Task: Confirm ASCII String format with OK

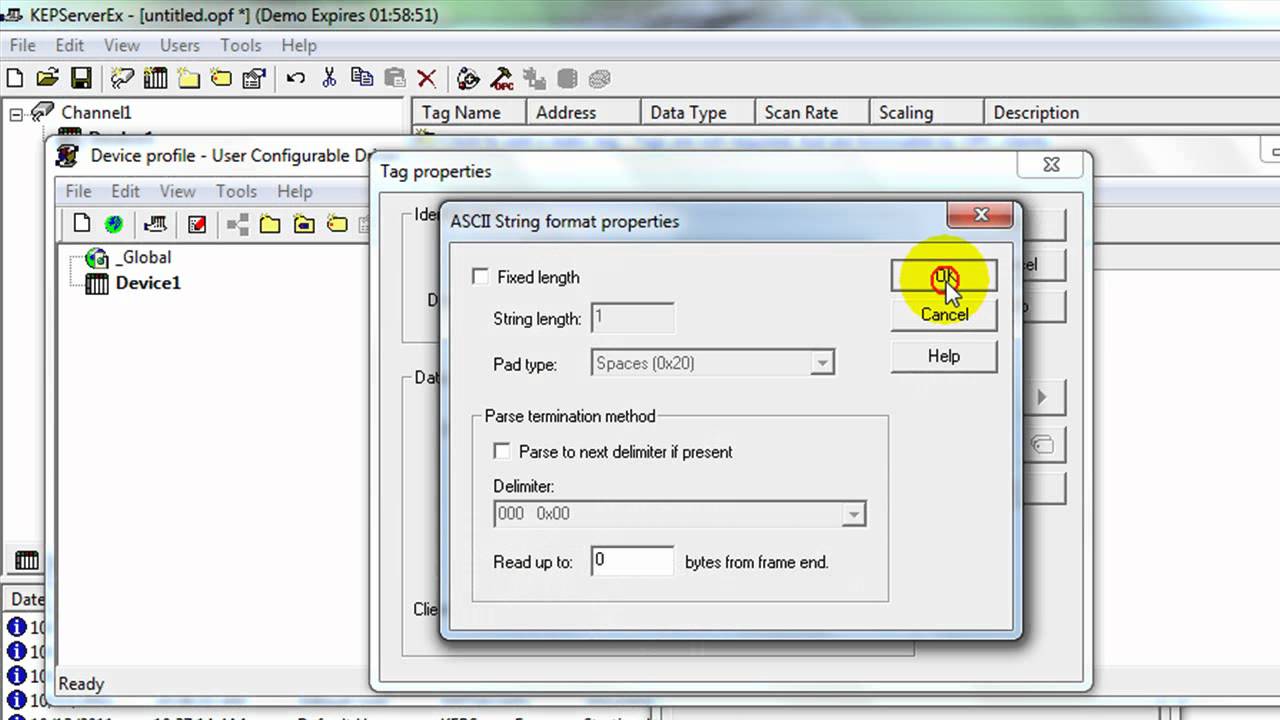Action: coord(944,277)
